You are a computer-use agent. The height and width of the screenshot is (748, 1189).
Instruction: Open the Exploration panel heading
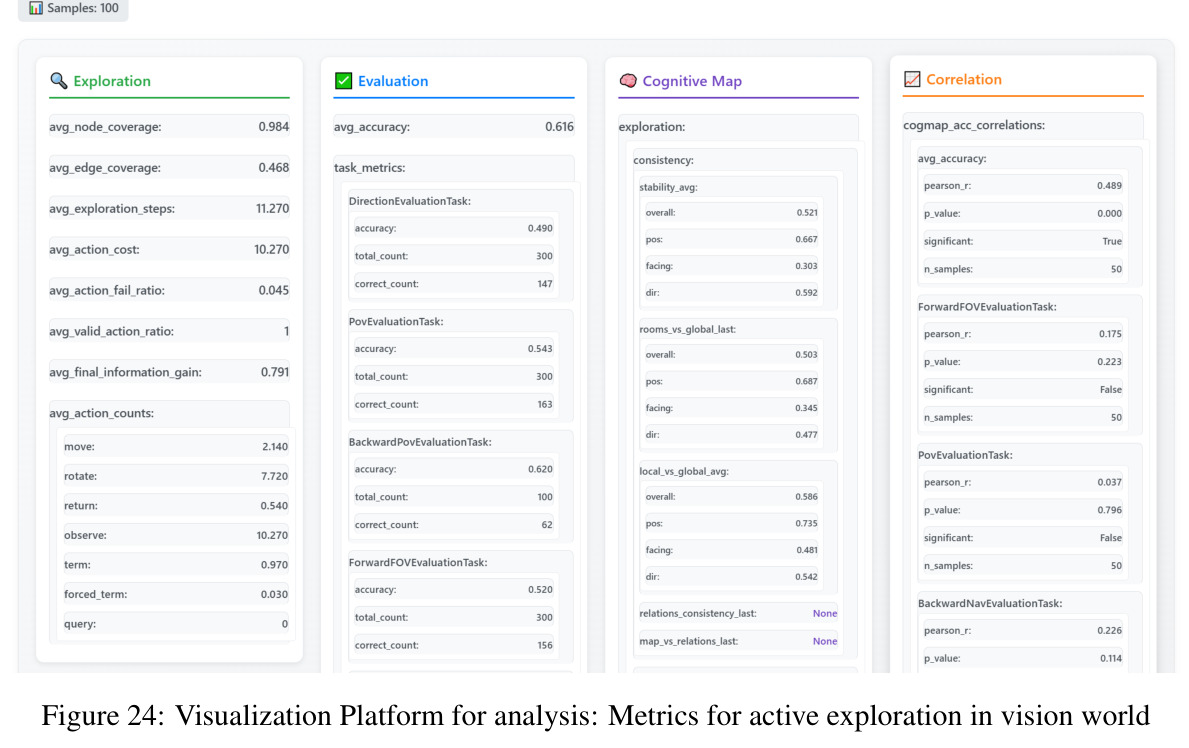tap(112, 81)
